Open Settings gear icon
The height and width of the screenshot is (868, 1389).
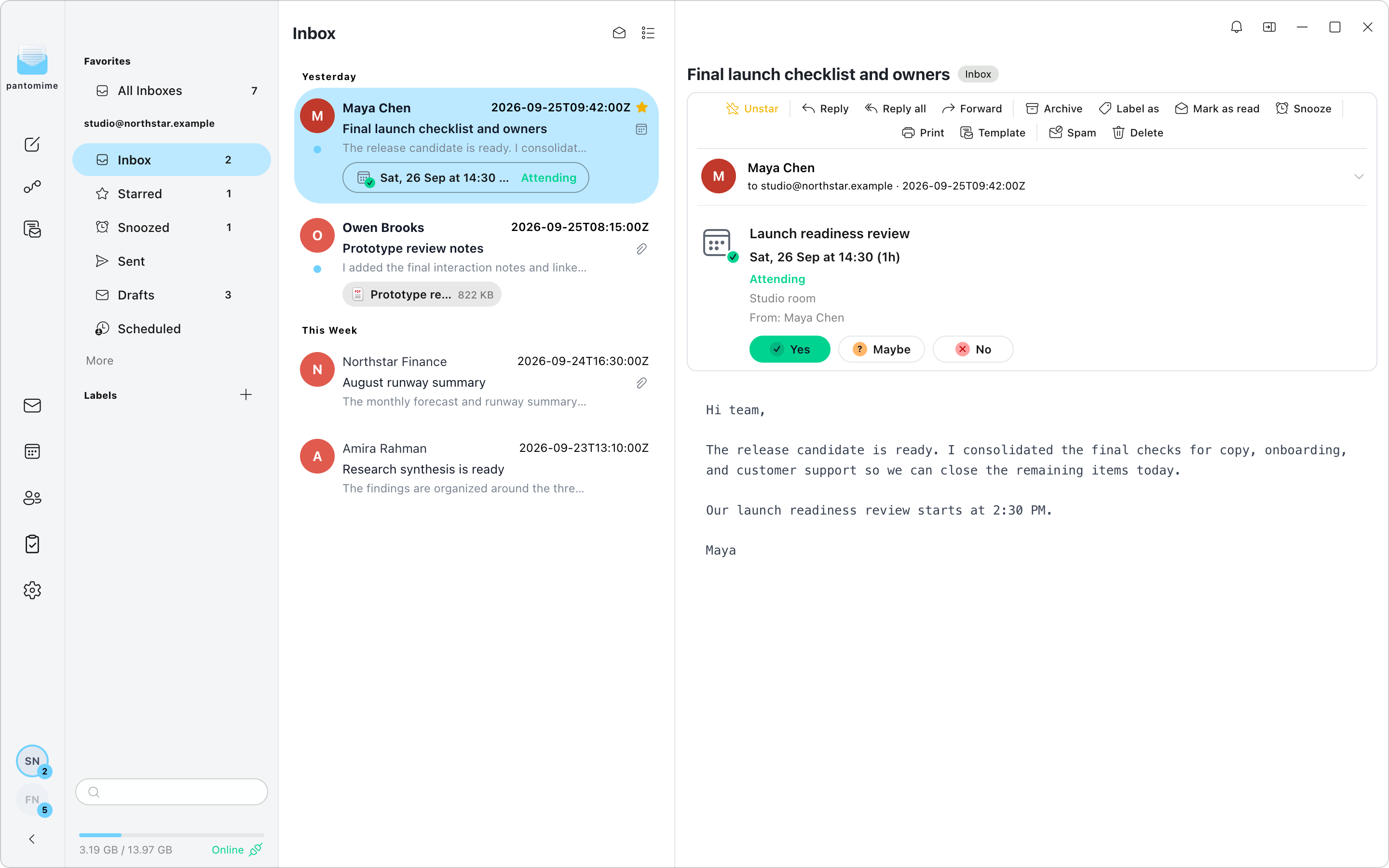tap(32, 590)
